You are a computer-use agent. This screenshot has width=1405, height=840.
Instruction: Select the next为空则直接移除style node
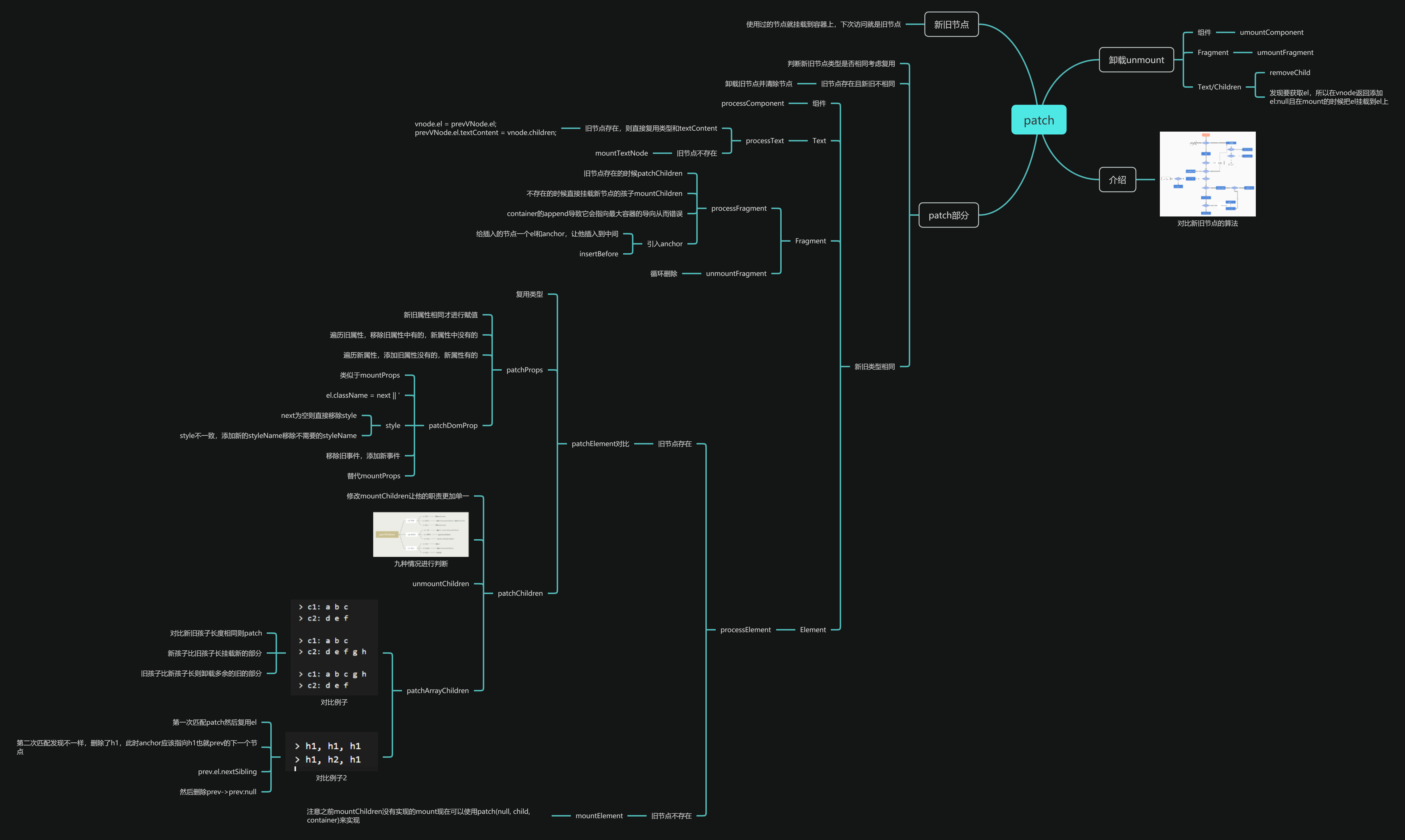319,415
